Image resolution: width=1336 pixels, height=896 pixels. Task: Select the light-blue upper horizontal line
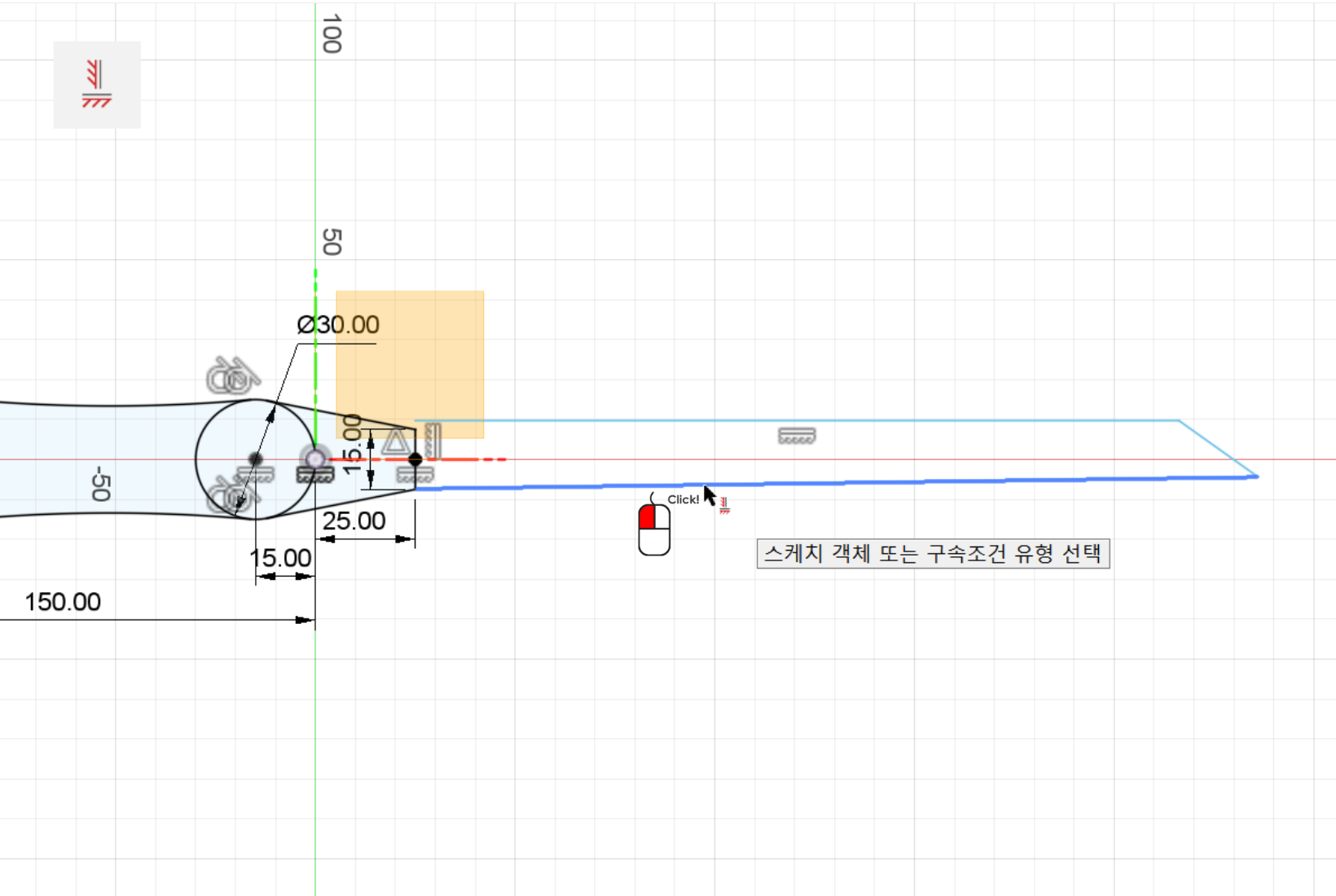click(797, 420)
